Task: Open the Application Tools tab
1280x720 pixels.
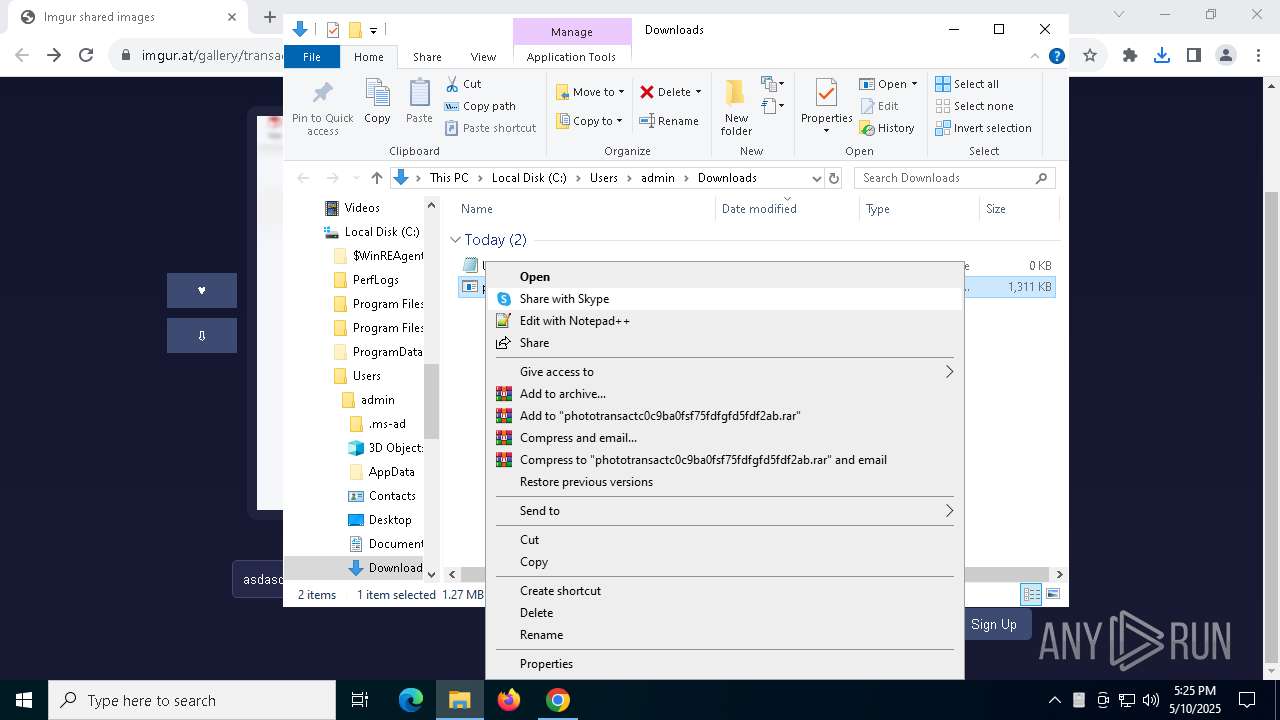Action: [571, 57]
